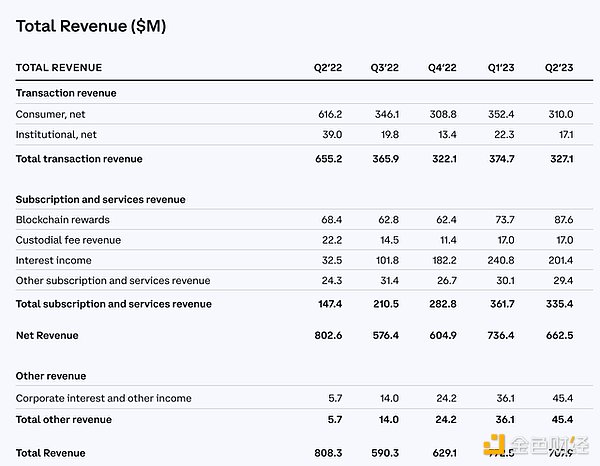Click the Custodial fee revenue row label
The image size is (600, 466).
pyautogui.click(x=70, y=240)
